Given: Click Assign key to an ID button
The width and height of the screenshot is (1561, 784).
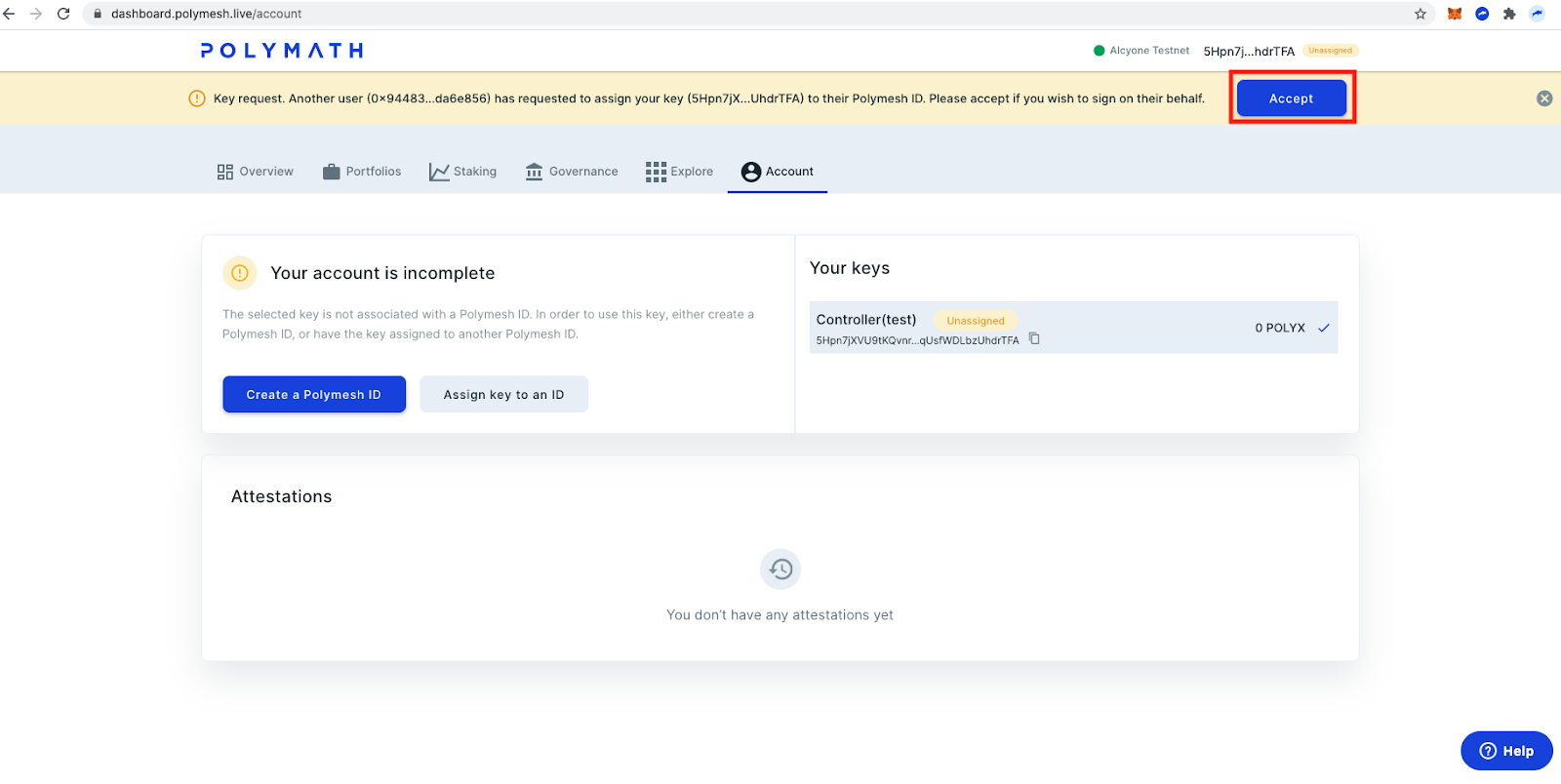Looking at the screenshot, I should coord(503,395).
